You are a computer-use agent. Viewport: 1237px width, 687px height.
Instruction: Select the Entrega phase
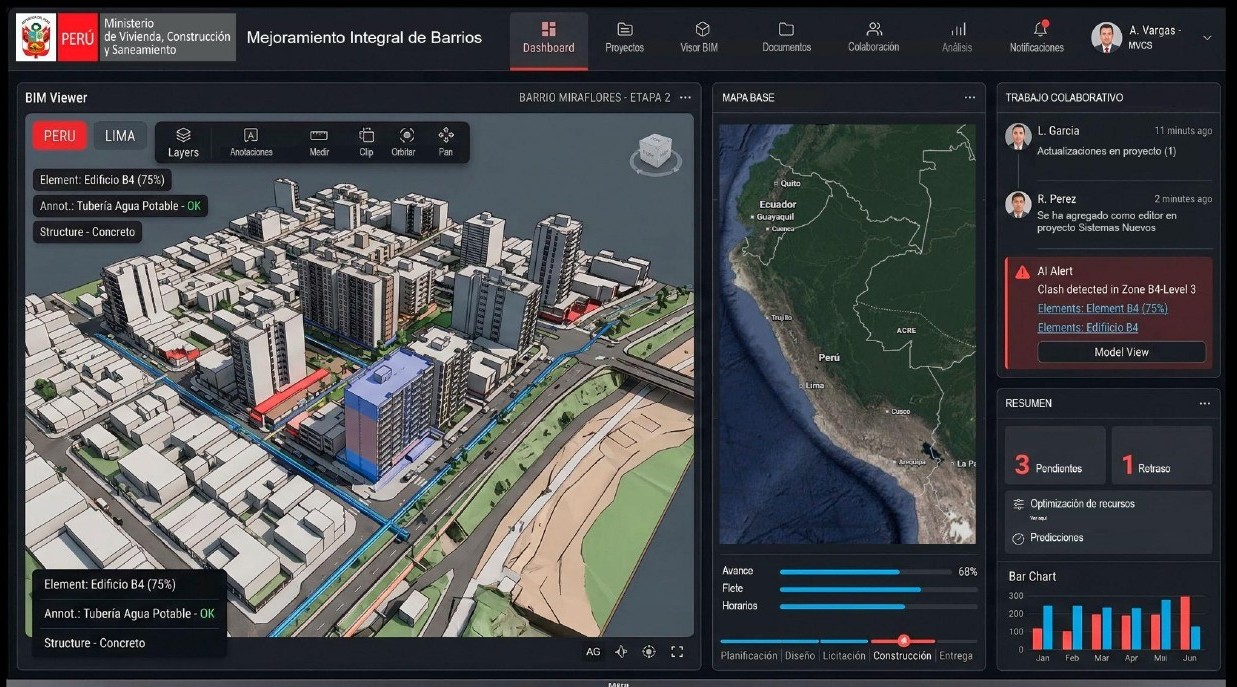click(956, 656)
